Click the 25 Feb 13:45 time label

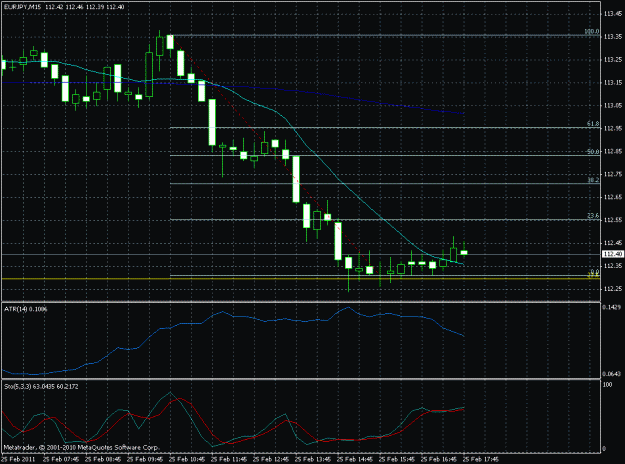pyautogui.click(x=312, y=459)
